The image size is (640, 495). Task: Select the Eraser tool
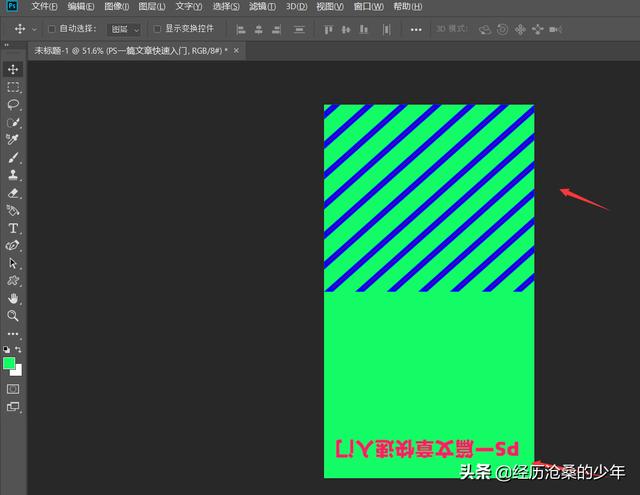pos(13,193)
